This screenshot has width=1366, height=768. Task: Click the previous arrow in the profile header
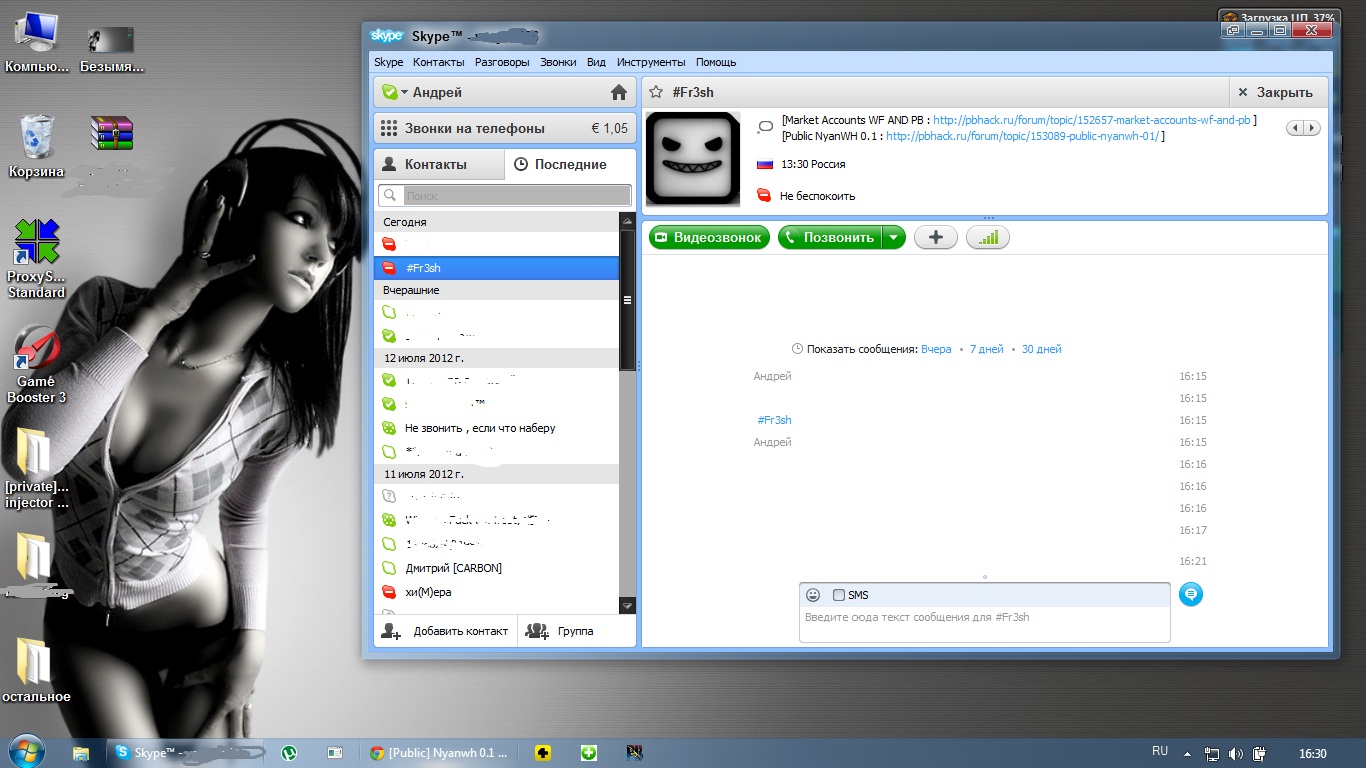pyautogui.click(x=1295, y=128)
